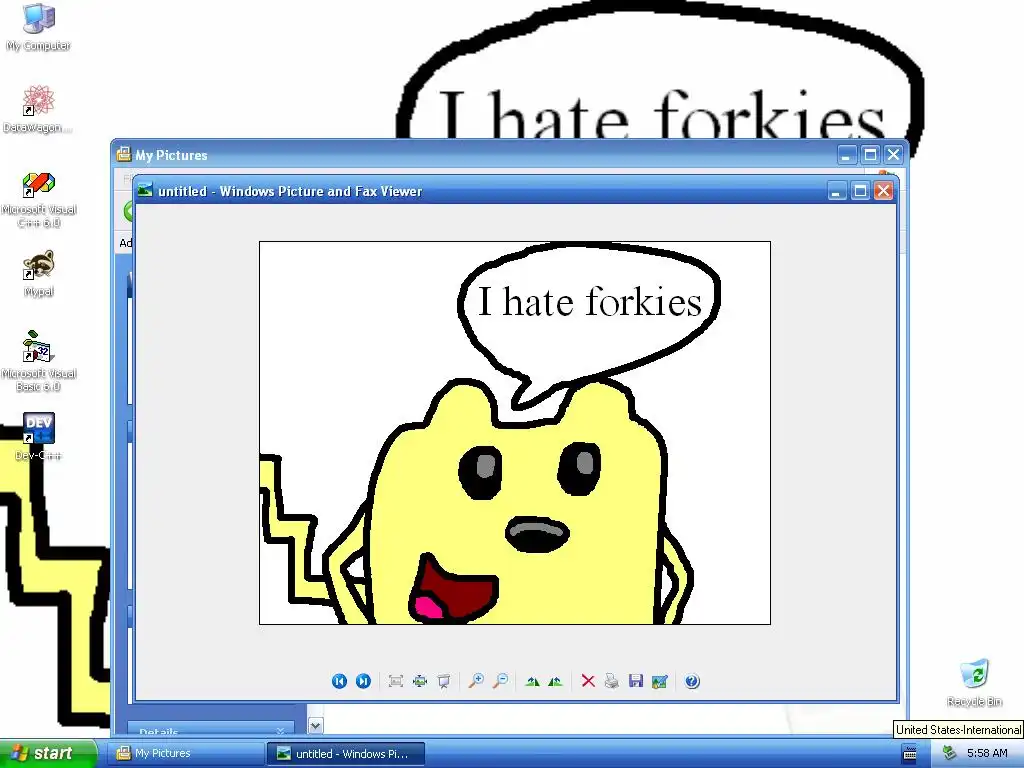Show image at Actual Size
This screenshot has width=1024, height=768.
pos(420,681)
